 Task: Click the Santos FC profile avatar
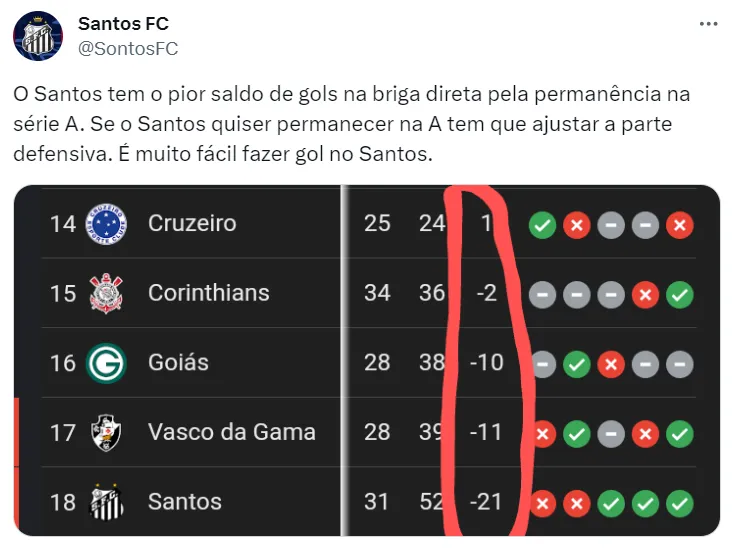38,36
